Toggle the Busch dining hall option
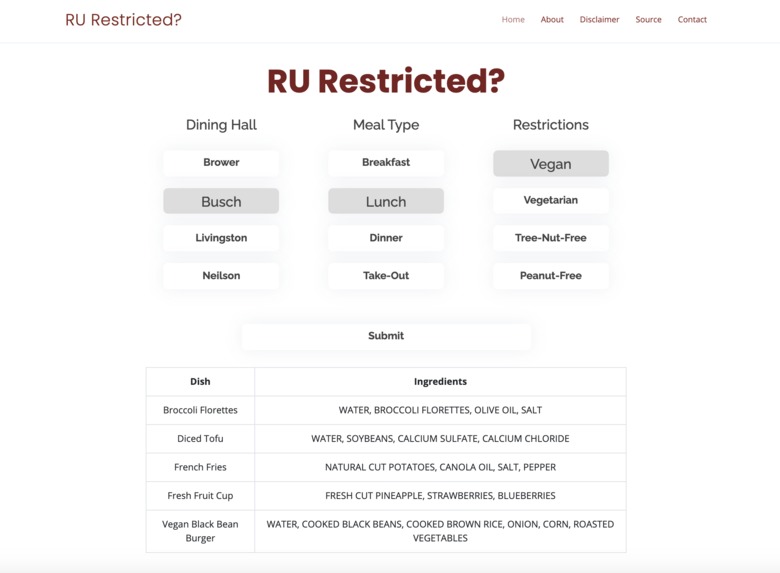 (x=221, y=201)
